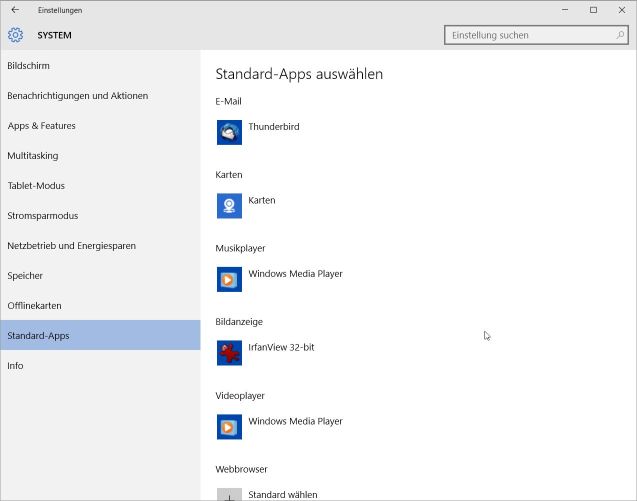Focus the Einstellung suchen search field
This screenshot has width=637, height=501.
coord(536,35)
